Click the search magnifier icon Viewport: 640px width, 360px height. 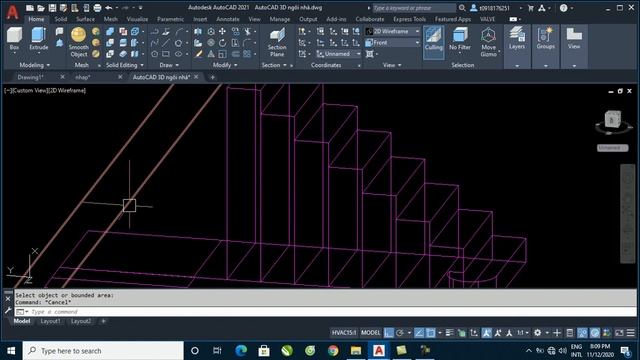(462, 8)
